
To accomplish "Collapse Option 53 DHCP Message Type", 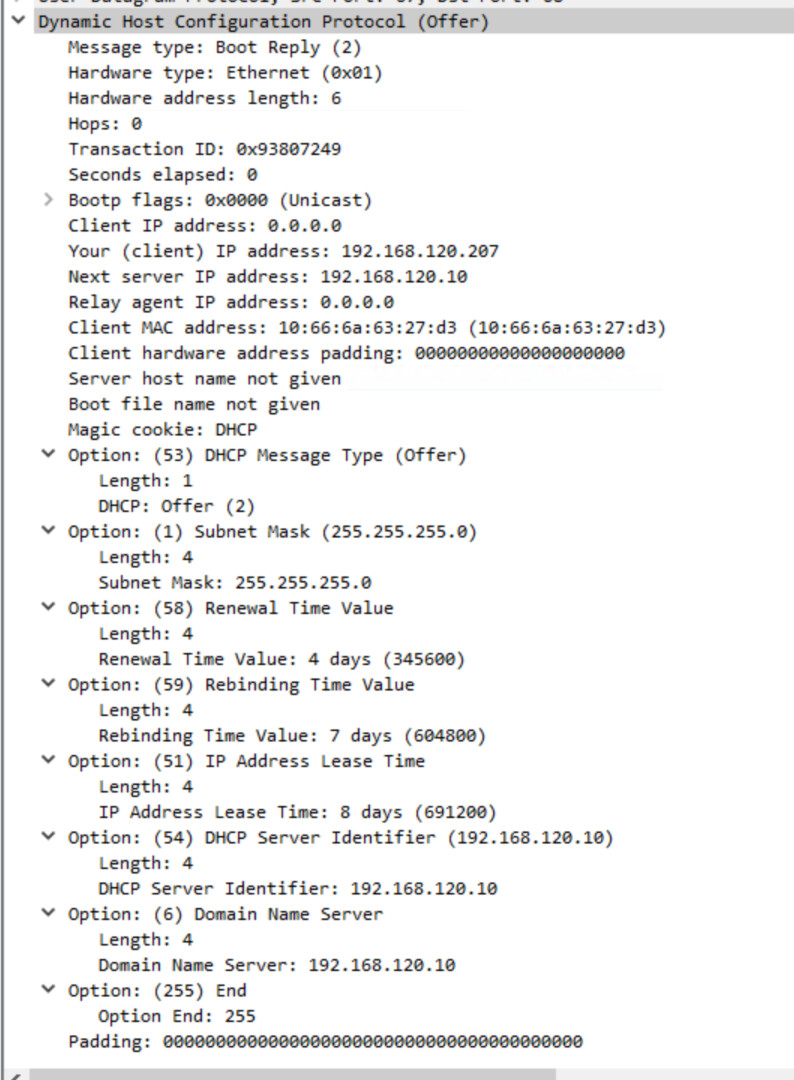I will 48,455.
